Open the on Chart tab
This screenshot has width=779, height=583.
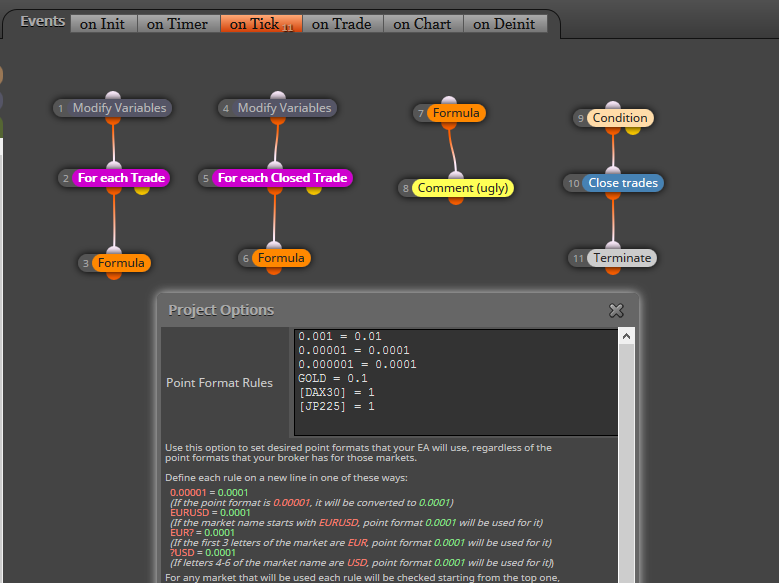pos(422,24)
